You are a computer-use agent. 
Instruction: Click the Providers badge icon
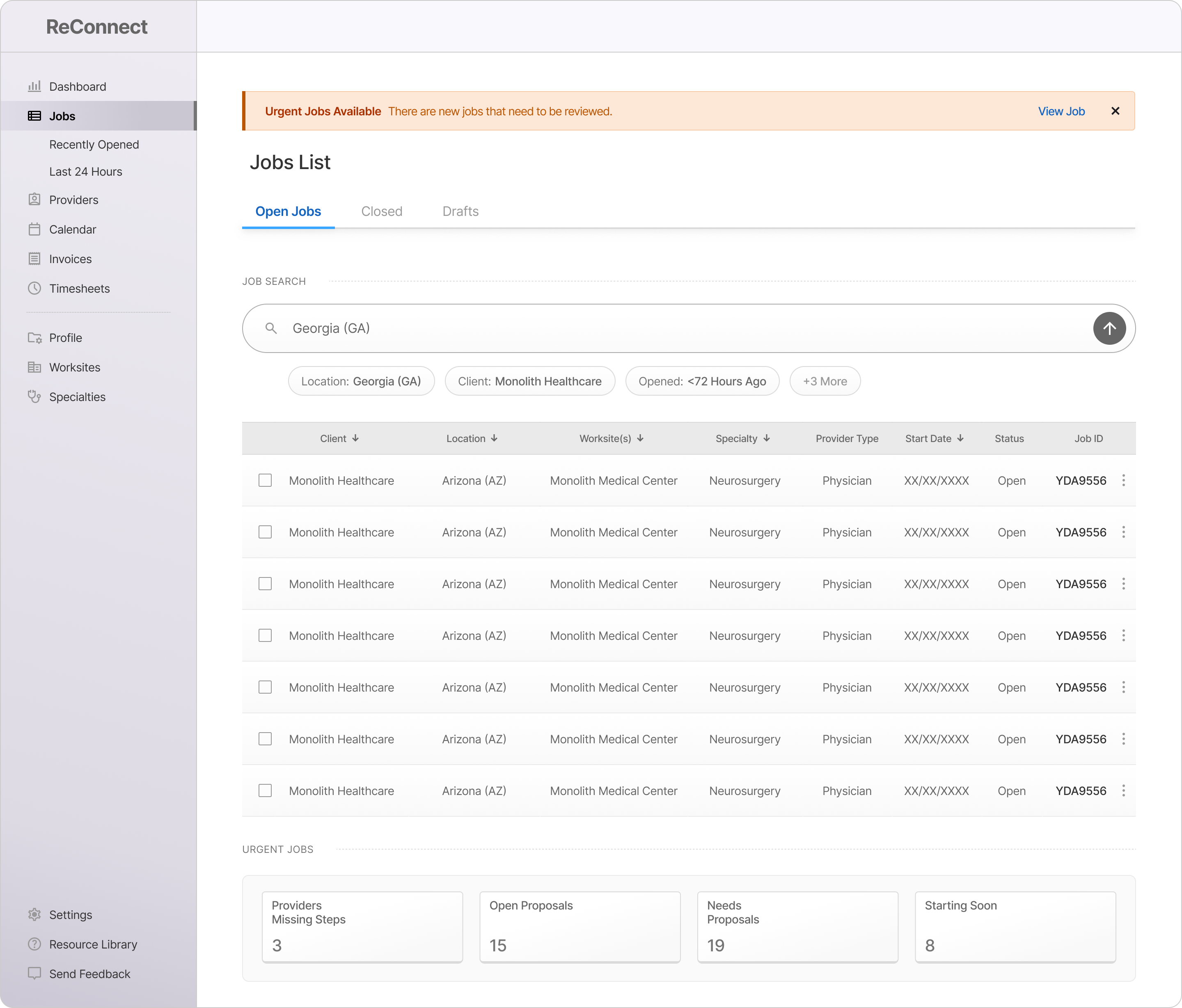(x=34, y=199)
